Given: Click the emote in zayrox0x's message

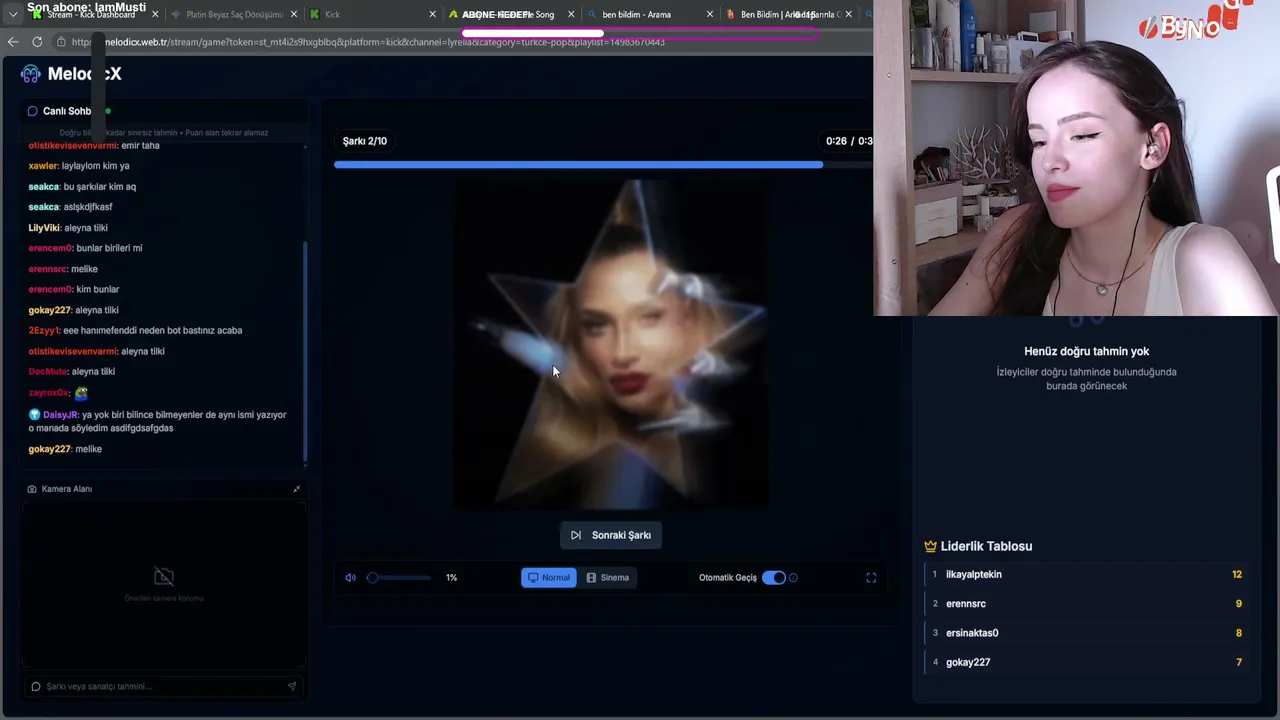Looking at the screenshot, I should click(81, 393).
